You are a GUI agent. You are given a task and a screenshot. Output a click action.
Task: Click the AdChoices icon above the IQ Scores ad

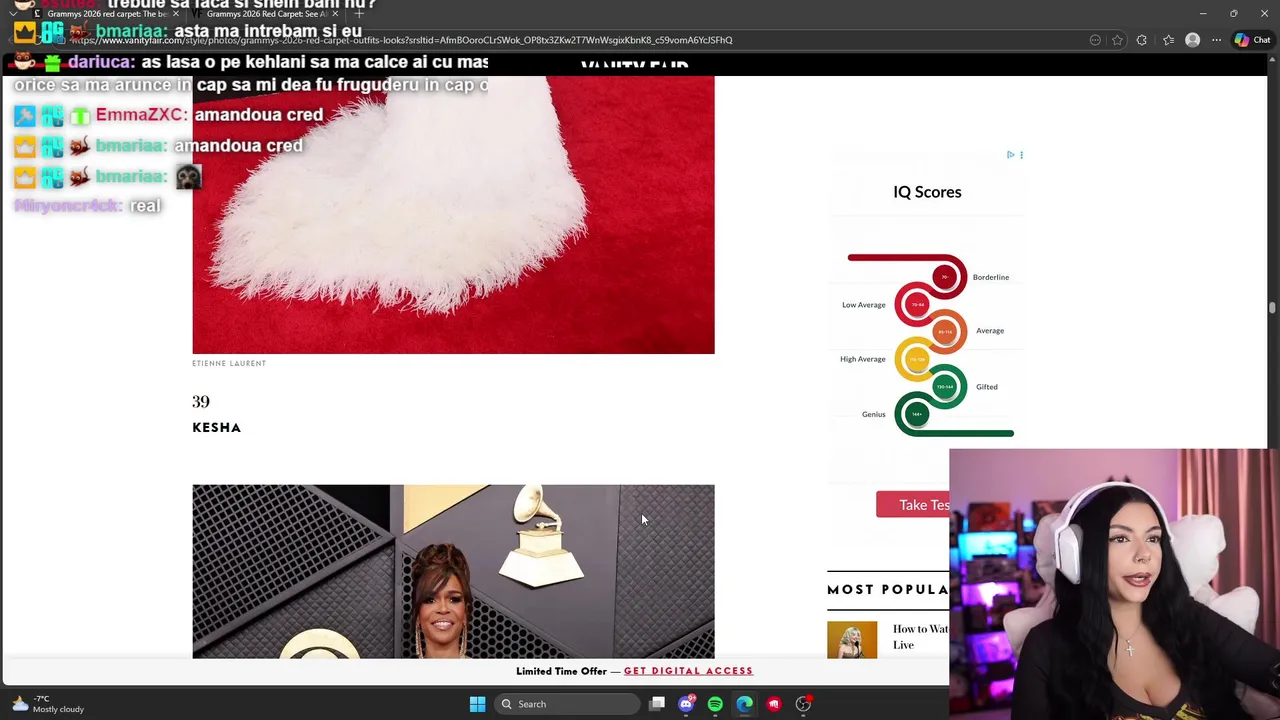point(1010,155)
